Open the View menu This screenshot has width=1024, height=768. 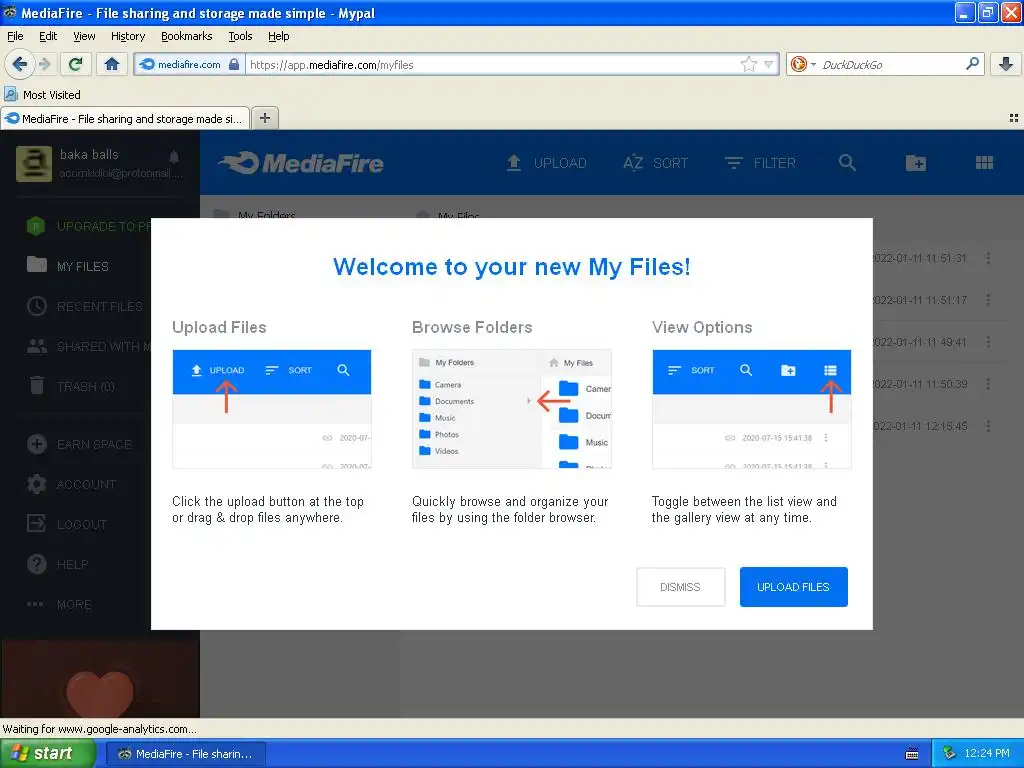point(84,36)
